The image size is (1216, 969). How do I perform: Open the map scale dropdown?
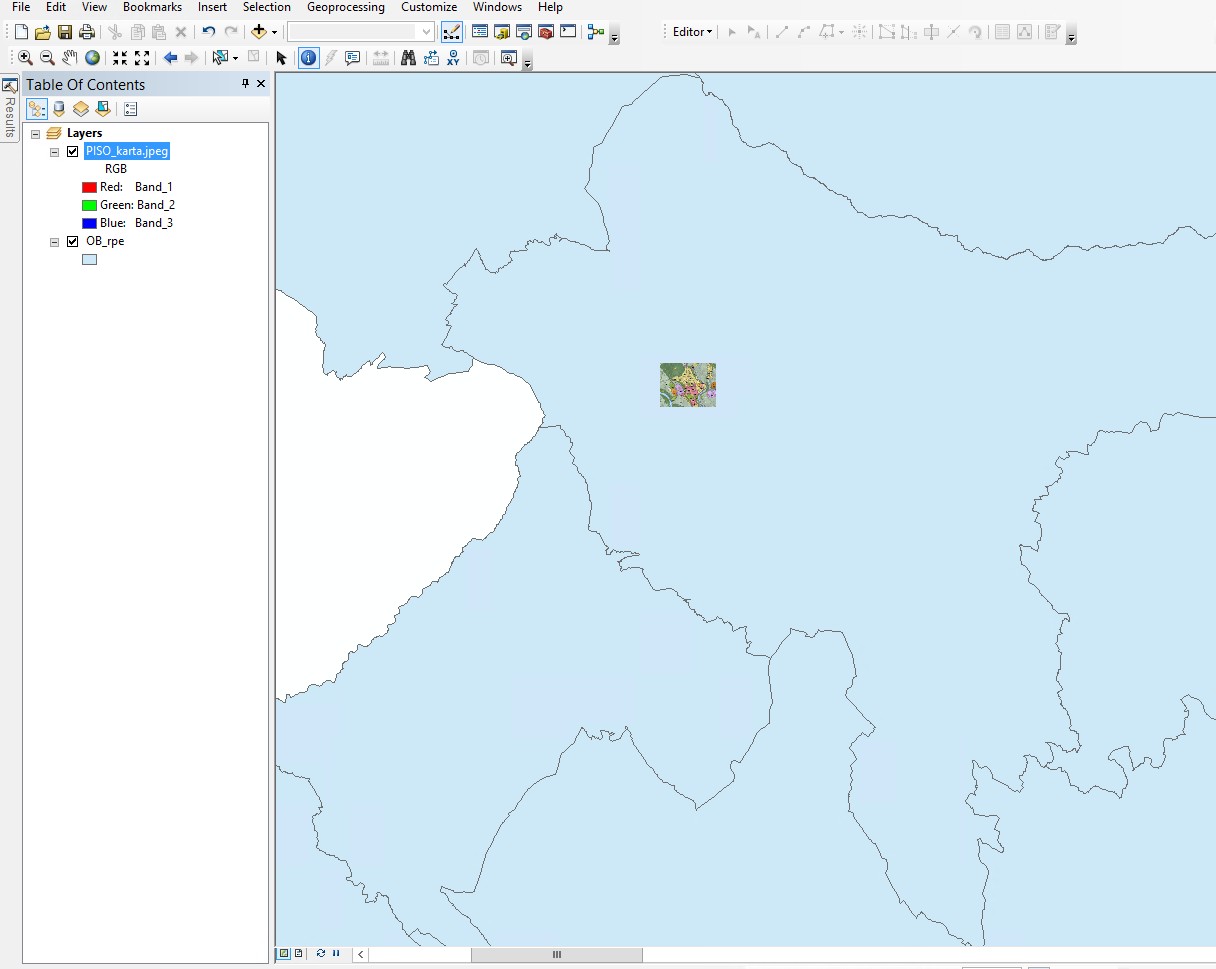pos(426,32)
